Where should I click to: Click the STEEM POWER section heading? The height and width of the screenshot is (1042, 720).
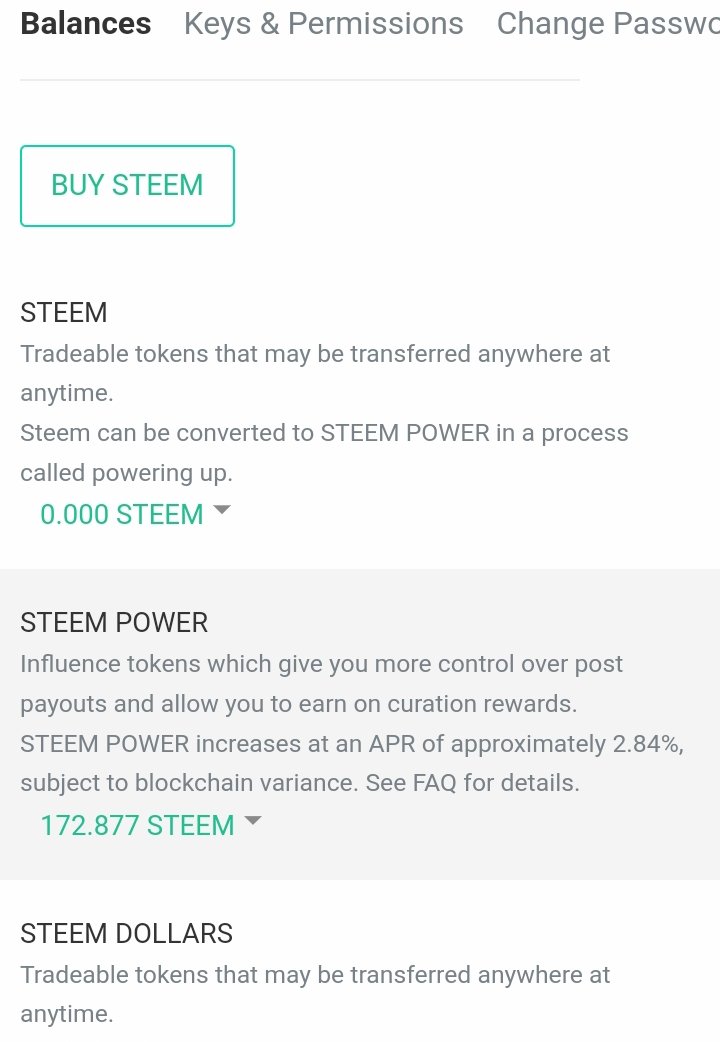114,622
